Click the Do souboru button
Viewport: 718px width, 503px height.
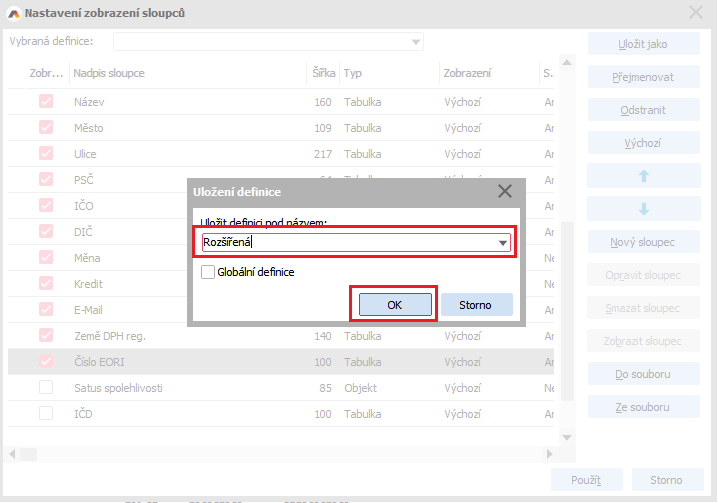(643, 374)
